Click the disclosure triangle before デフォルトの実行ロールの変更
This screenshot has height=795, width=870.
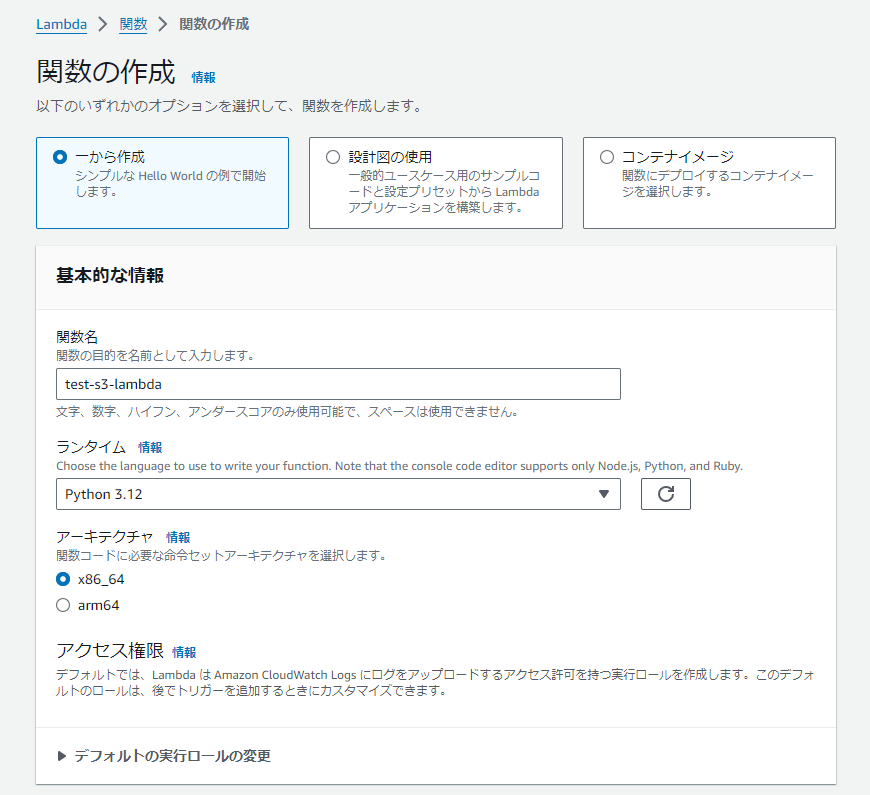[x=61, y=757]
